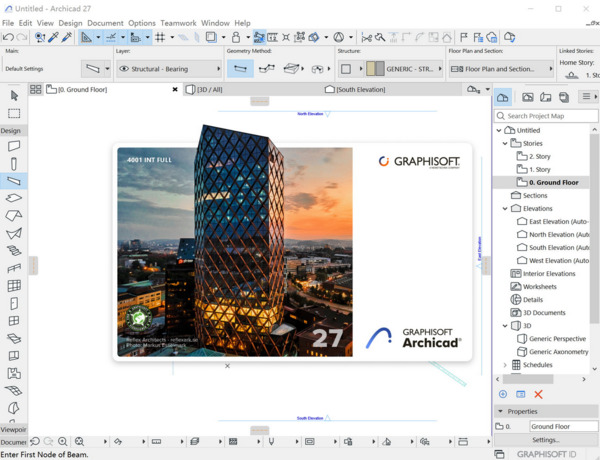The height and width of the screenshot is (460, 600).
Task: Select the Window tool in toolbox
Action: 14,321
